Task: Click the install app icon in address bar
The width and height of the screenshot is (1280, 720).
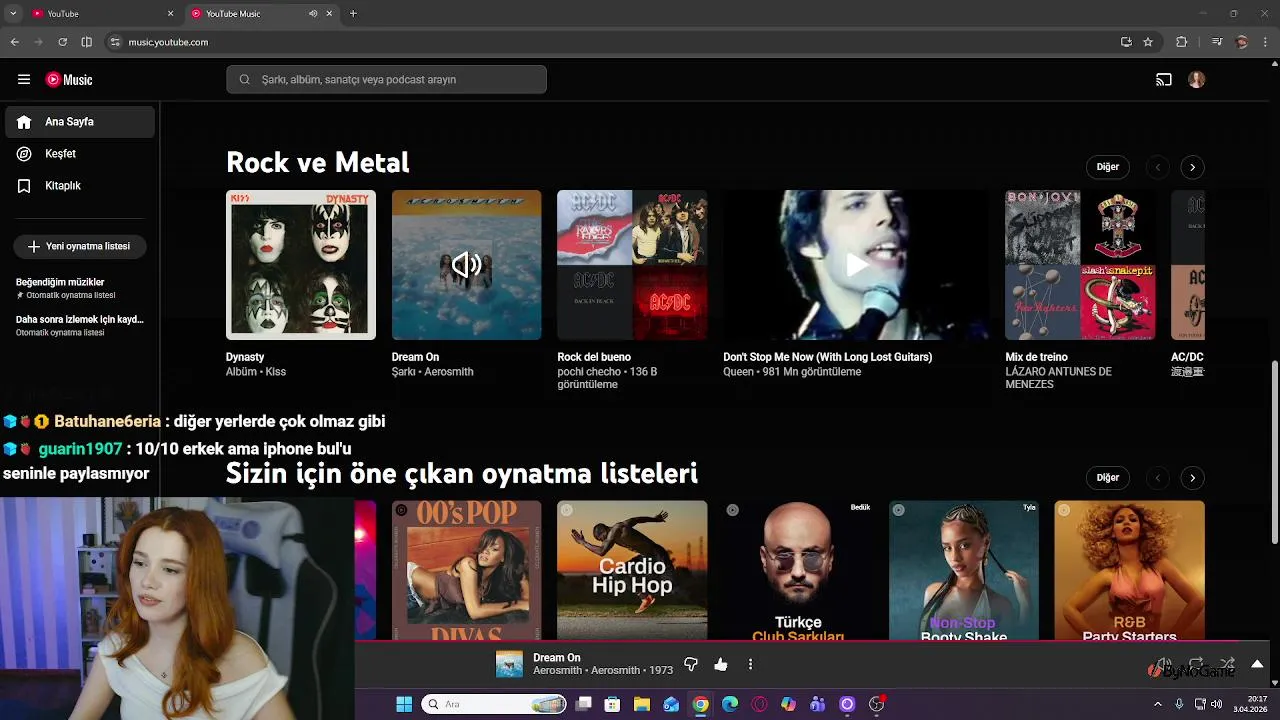Action: [1126, 42]
